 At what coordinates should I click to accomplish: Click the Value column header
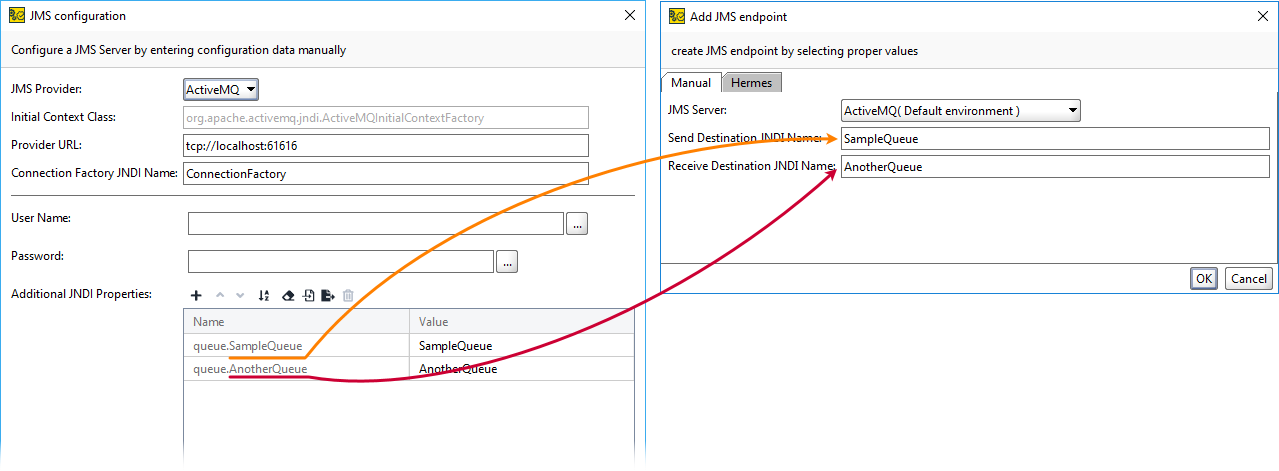[x=522, y=322]
